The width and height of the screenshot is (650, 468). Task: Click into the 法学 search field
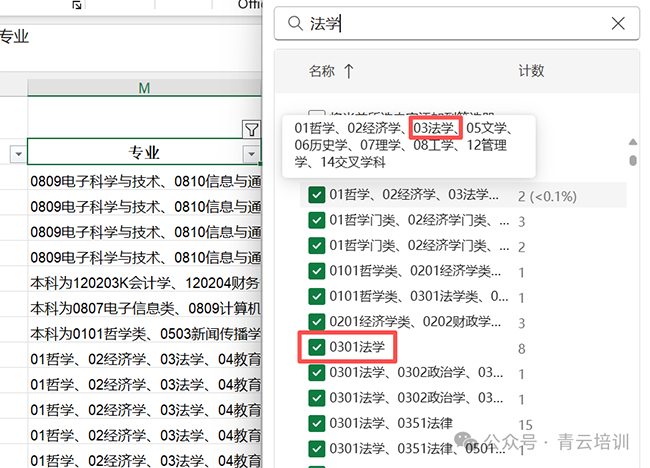click(450, 24)
